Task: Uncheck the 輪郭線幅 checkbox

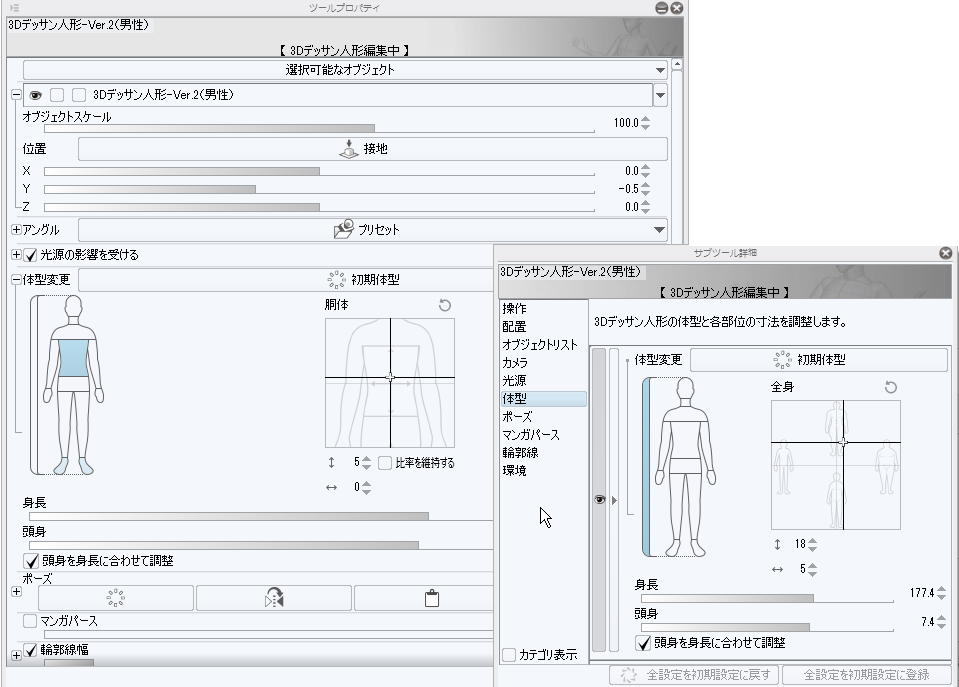Action: (x=31, y=650)
